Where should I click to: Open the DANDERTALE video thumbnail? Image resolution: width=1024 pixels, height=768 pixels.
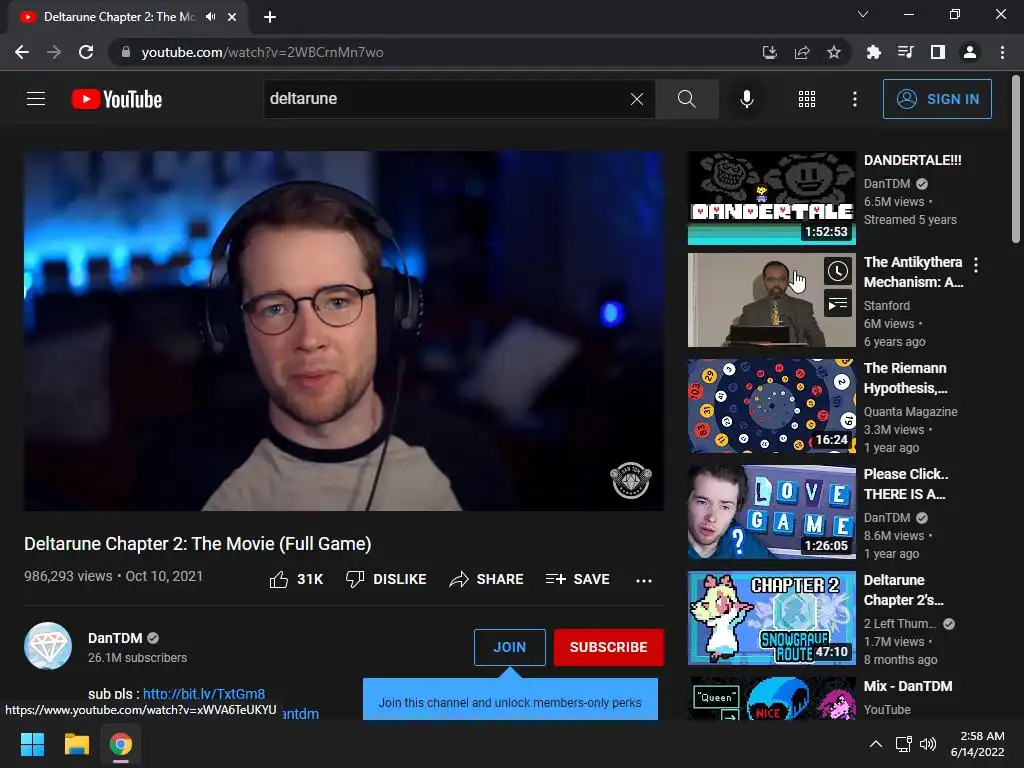tap(771, 198)
